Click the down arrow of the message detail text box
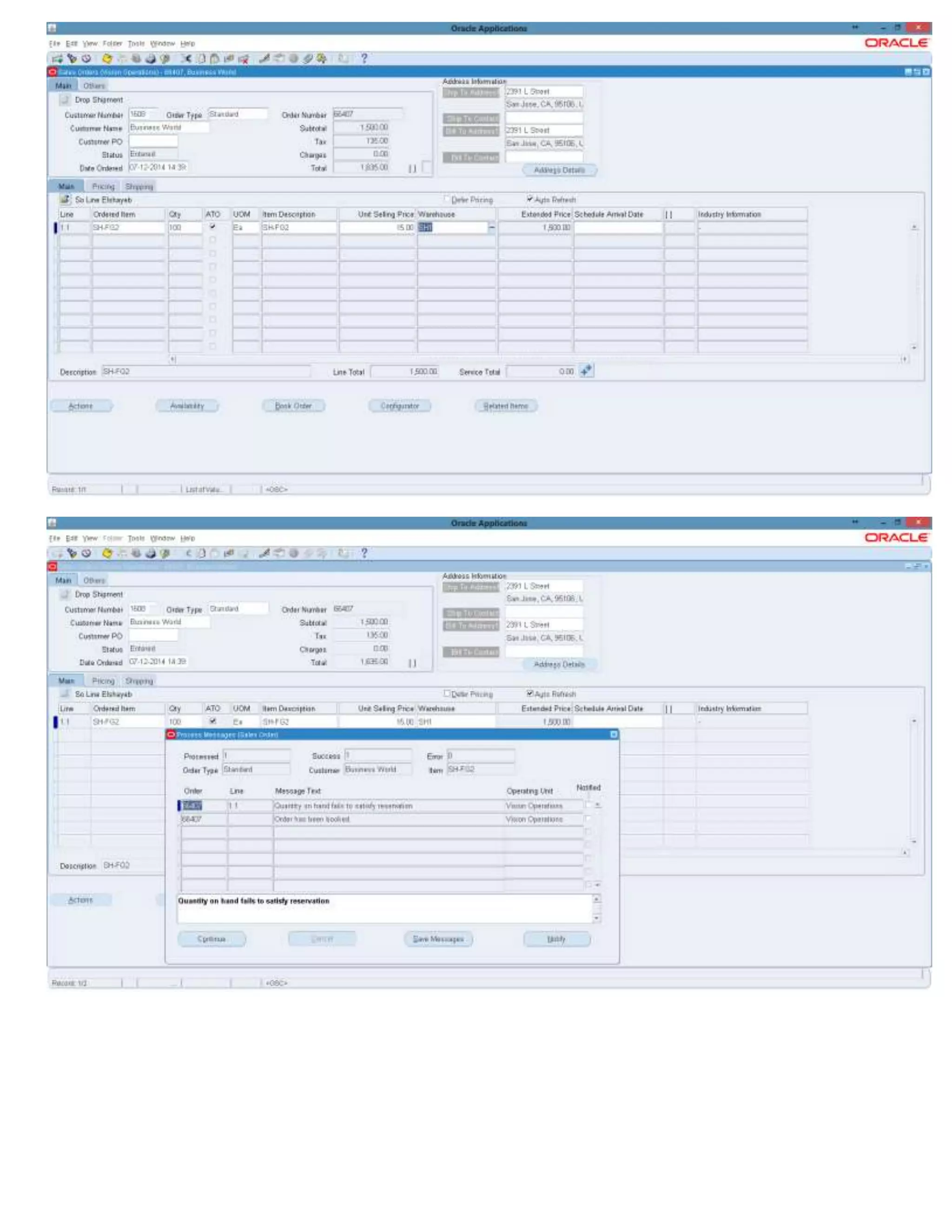 (x=597, y=918)
